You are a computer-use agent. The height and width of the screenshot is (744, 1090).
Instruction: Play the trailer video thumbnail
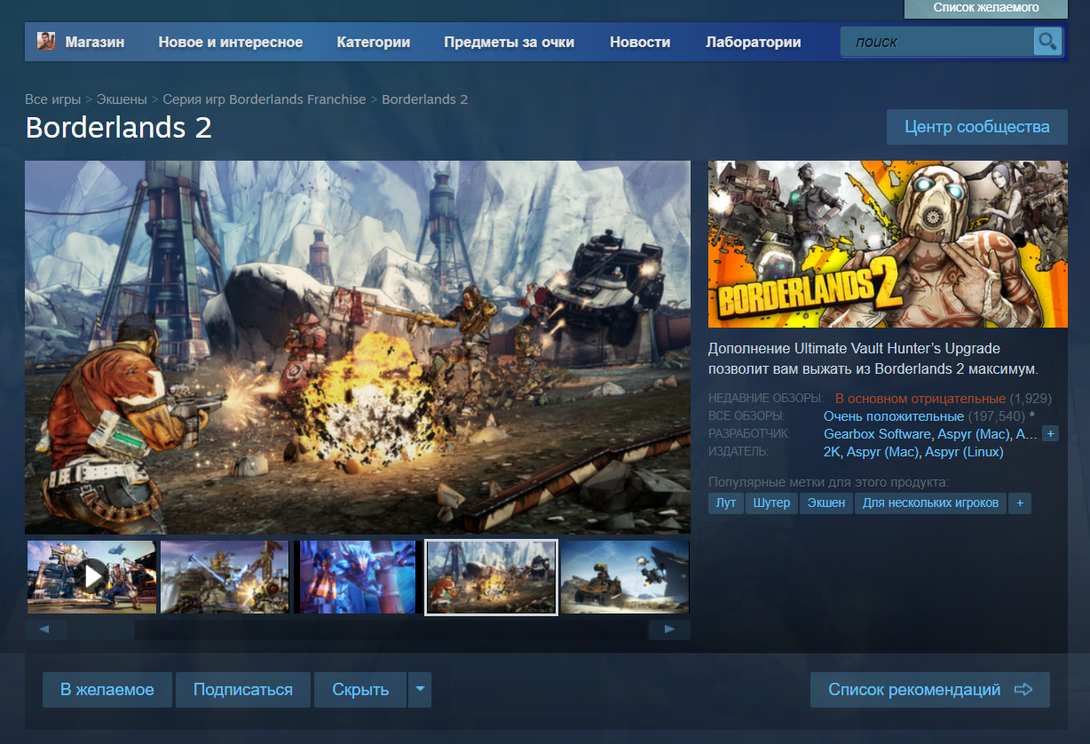(92, 576)
